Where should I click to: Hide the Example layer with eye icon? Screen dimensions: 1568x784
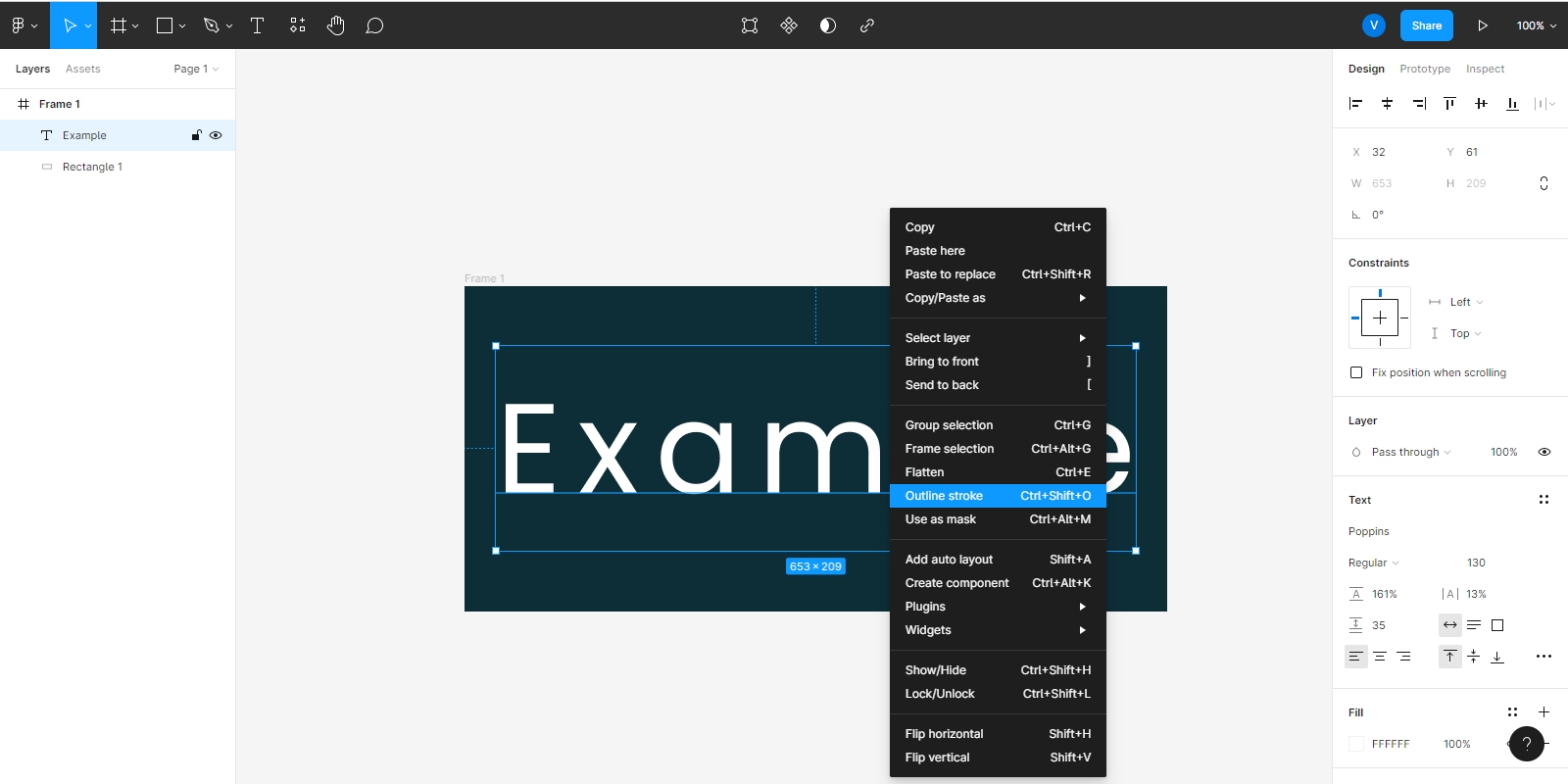click(x=216, y=135)
